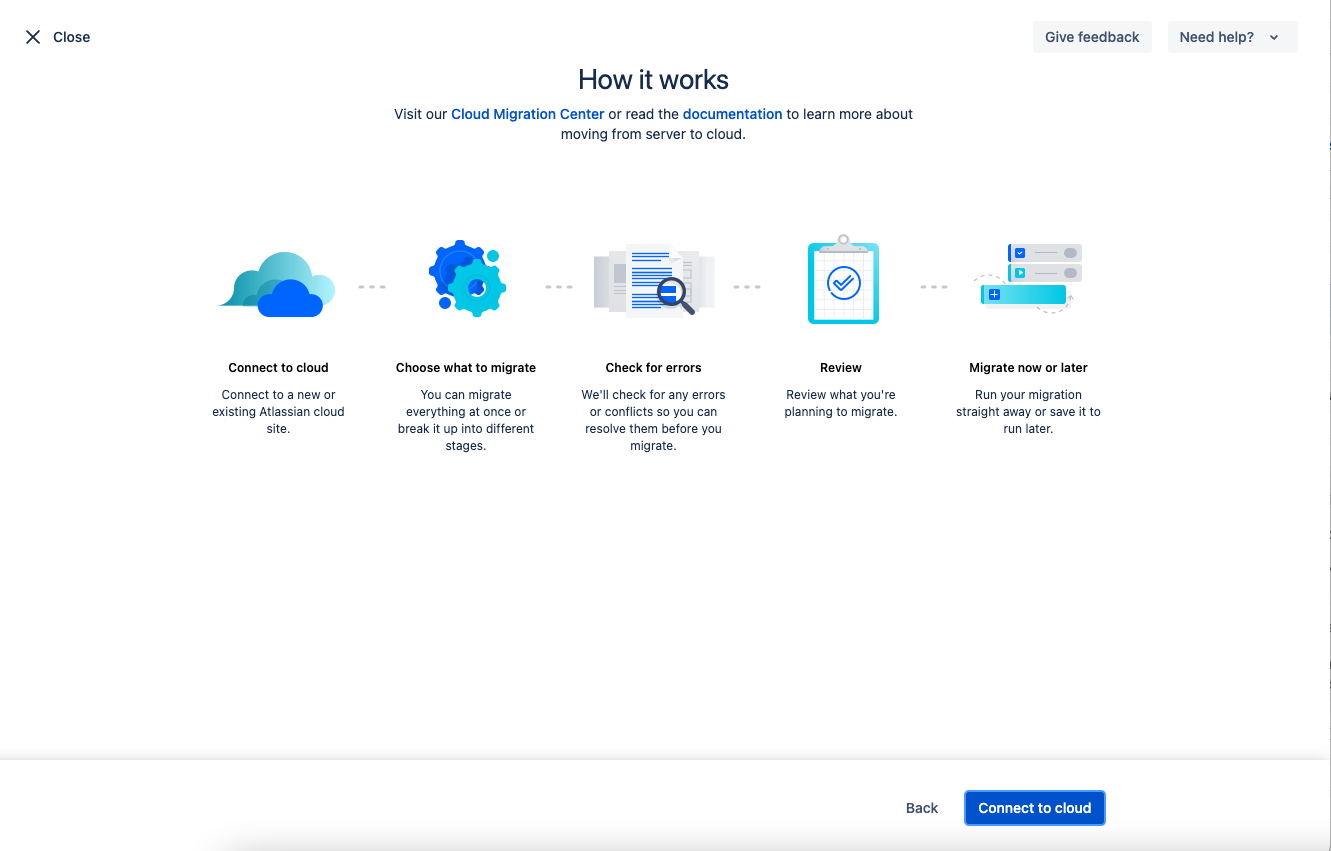Click the How it works title
The width and height of the screenshot is (1331, 851).
[653, 80]
